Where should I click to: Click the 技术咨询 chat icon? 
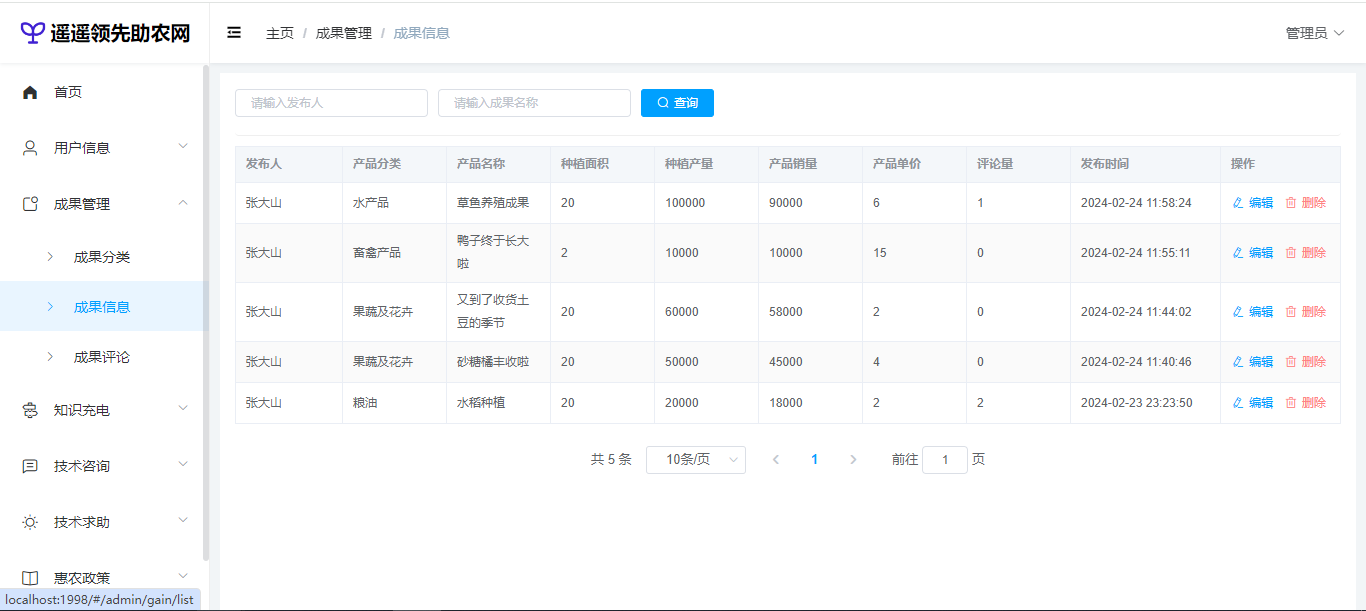pyautogui.click(x=30, y=466)
